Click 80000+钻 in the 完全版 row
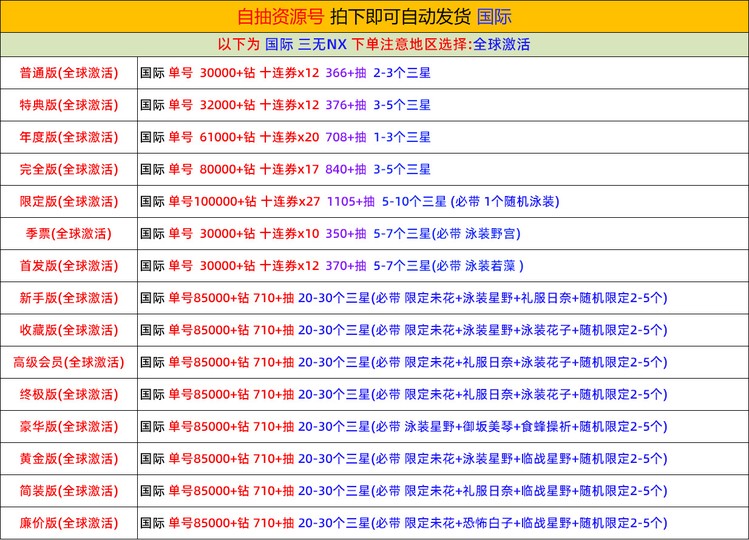 point(227,169)
